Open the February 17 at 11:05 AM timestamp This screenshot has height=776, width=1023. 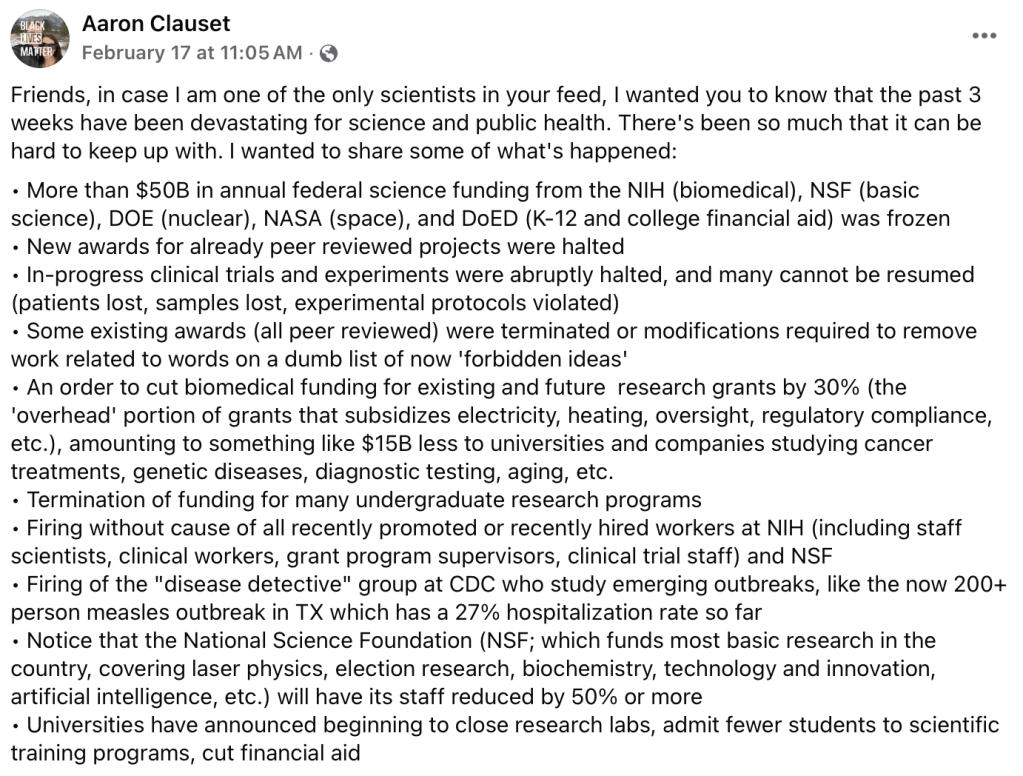[x=191, y=53]
